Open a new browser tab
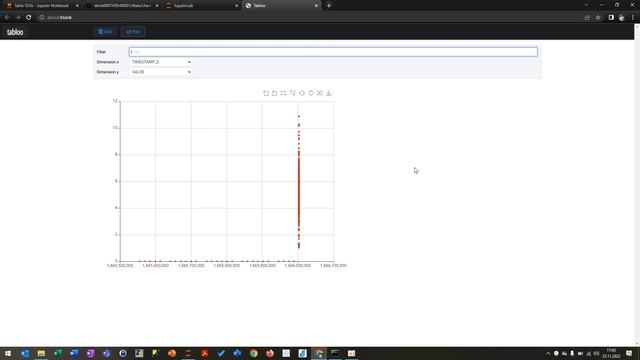Viewport: 640px width, 360px height. 329,6
